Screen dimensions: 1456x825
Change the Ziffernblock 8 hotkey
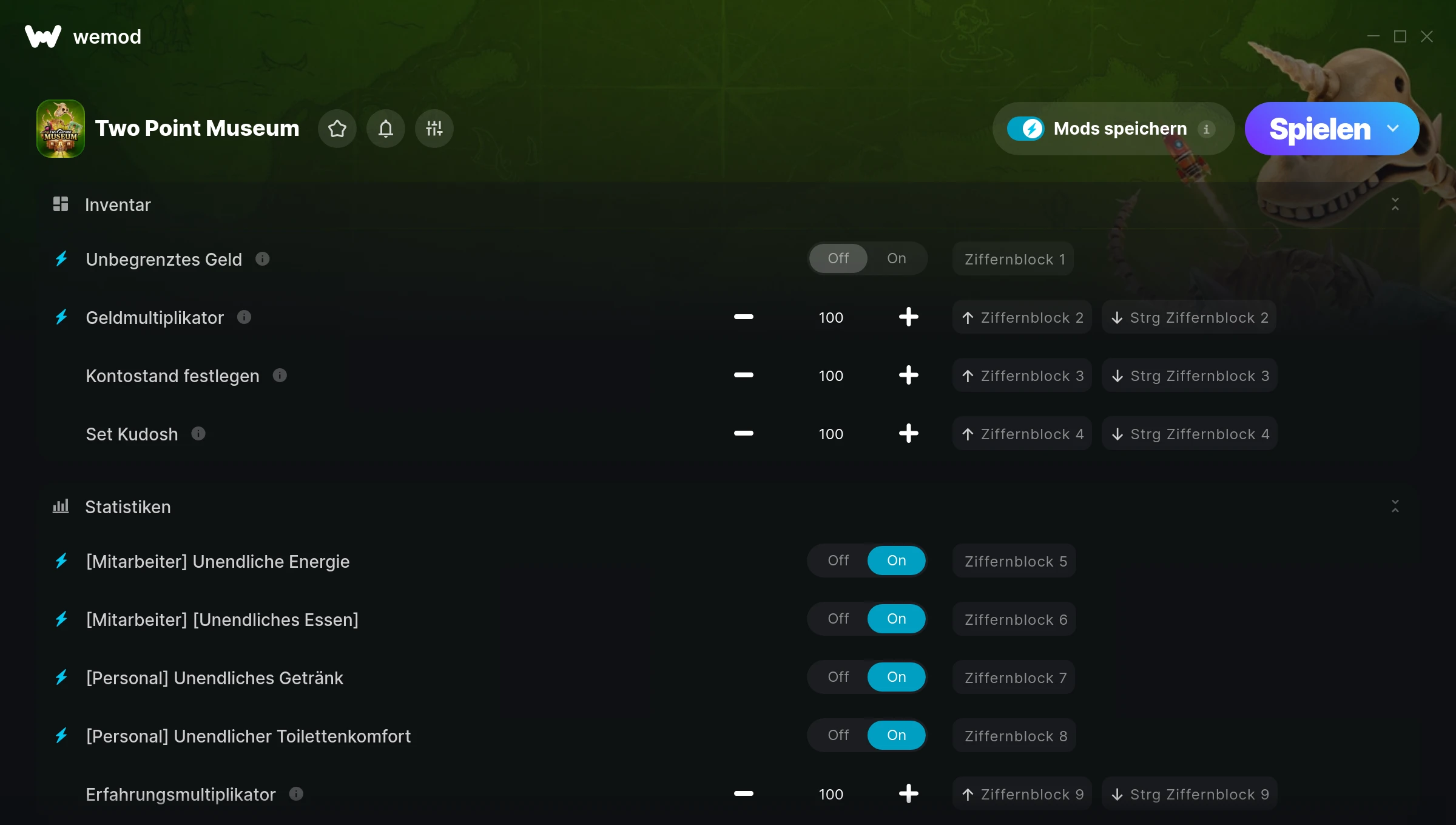click(x=1014, y=736)
